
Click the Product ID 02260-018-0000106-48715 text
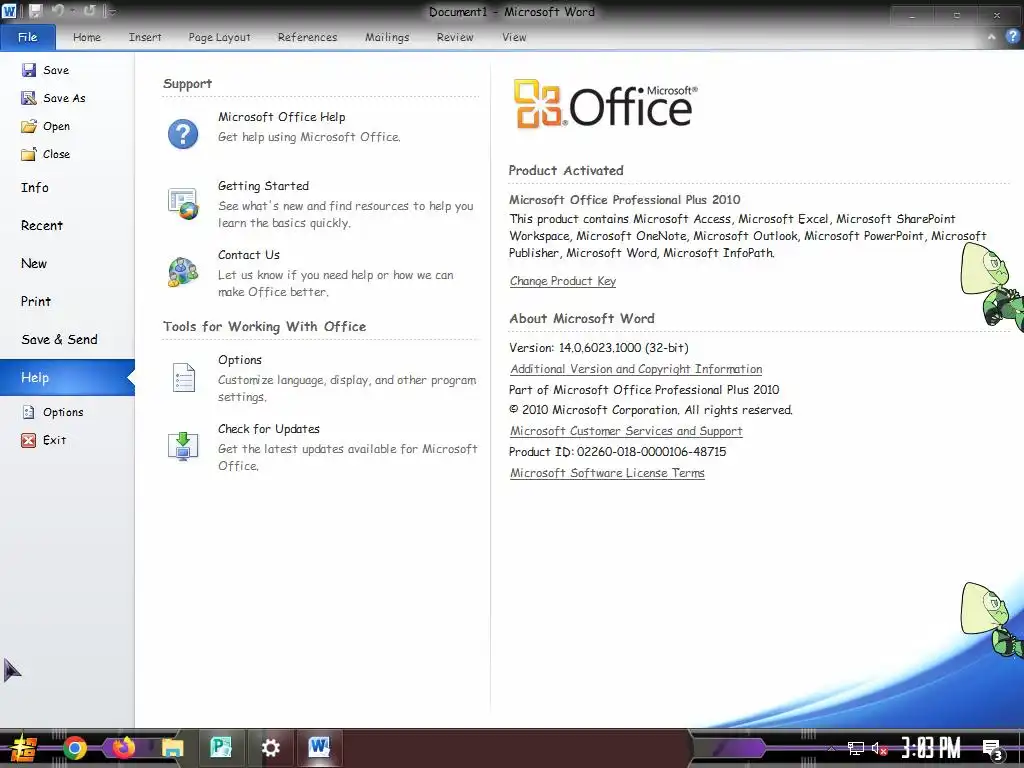618,452
